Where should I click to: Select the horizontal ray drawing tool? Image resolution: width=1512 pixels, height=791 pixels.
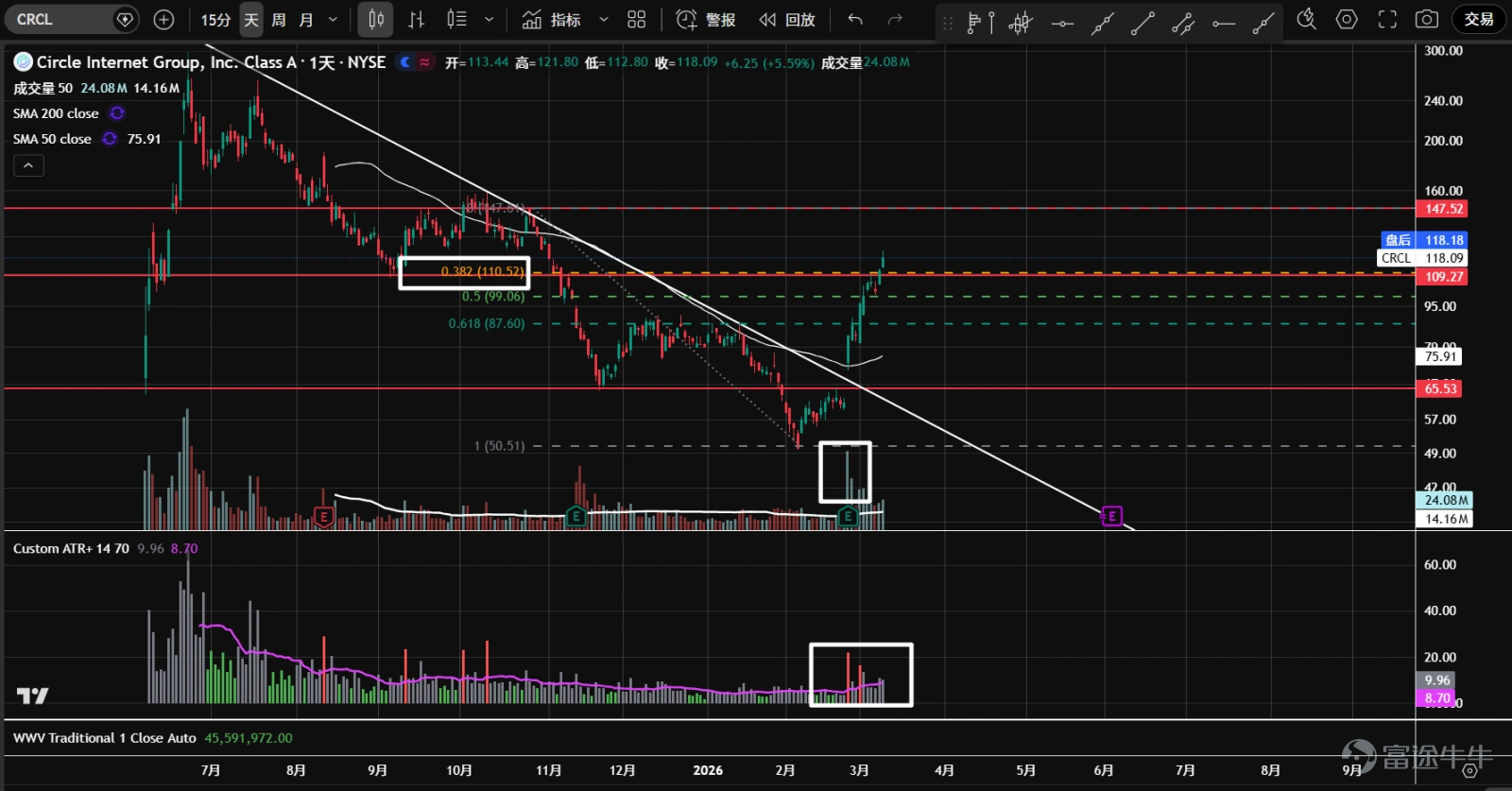[1224, 23]
